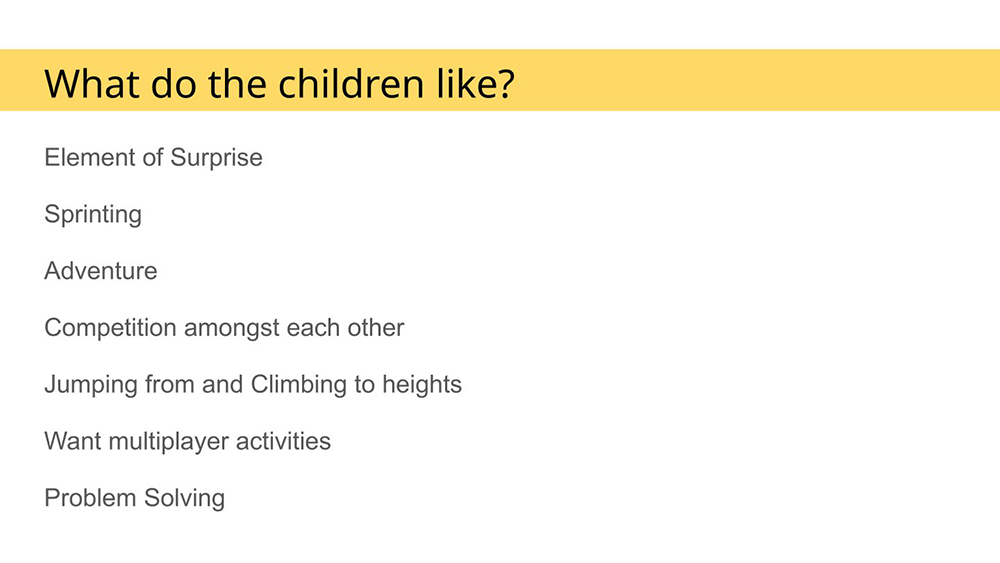Click the "Competition amongst each other" line

tap(224, 328)
